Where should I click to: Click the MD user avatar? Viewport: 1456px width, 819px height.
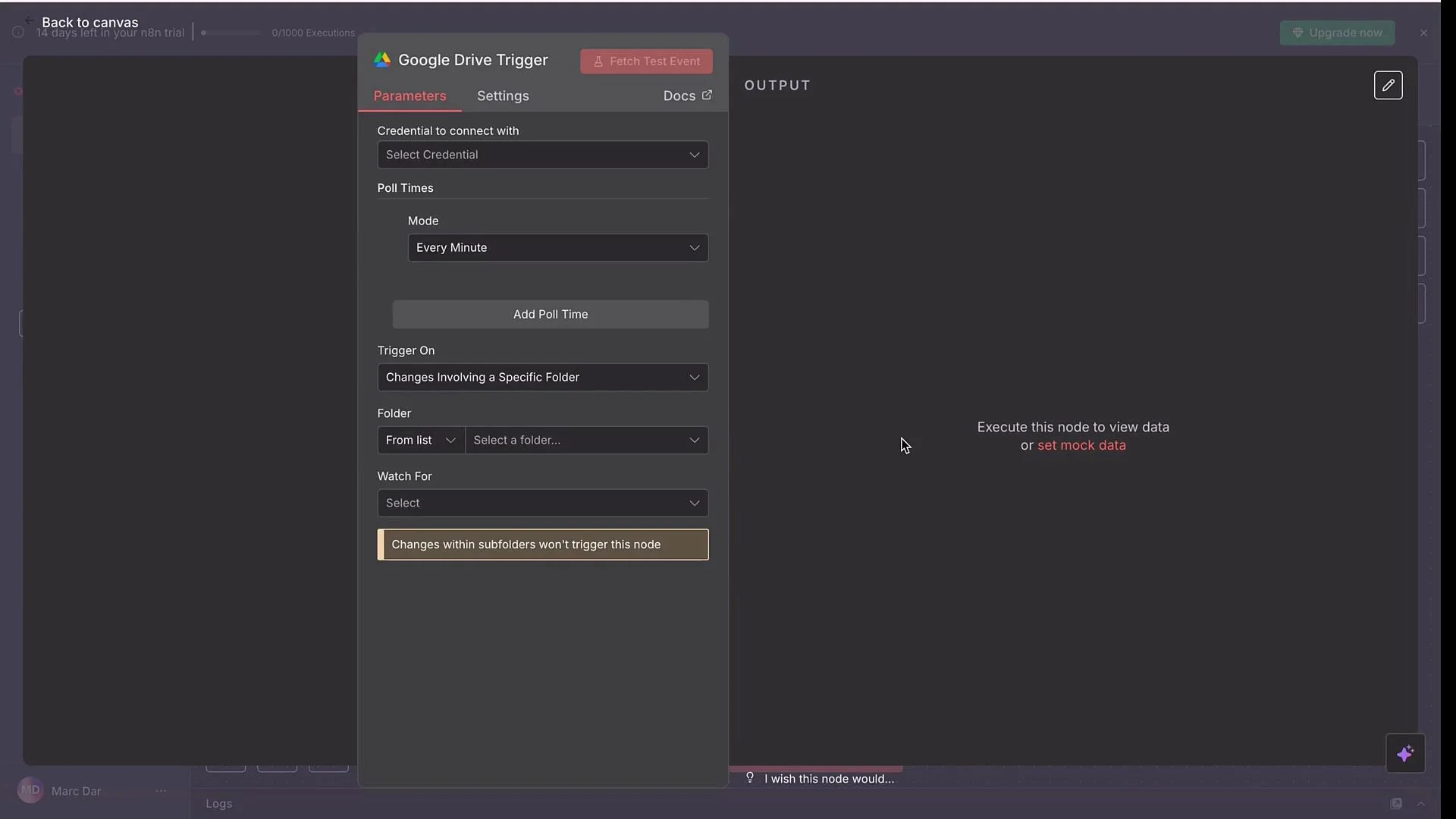click(x=30, y=790)
